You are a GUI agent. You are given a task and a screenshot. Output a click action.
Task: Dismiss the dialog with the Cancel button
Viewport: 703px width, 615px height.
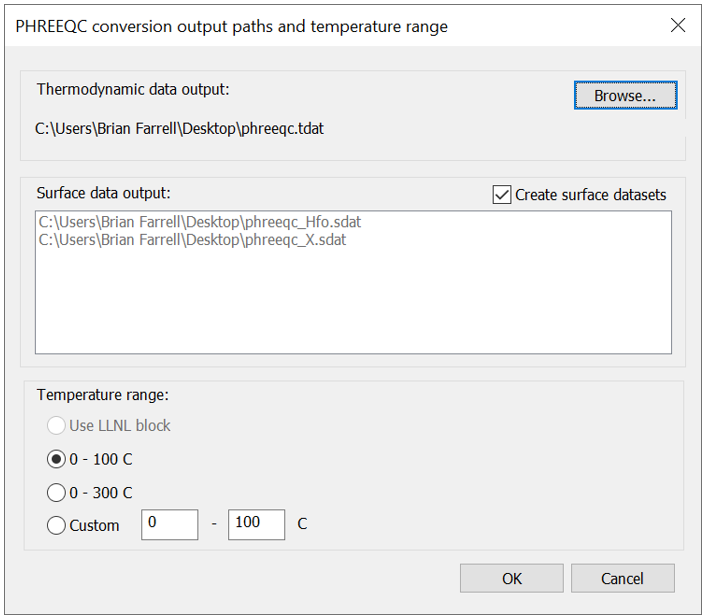pyautogui.click(x=622, y=578)
